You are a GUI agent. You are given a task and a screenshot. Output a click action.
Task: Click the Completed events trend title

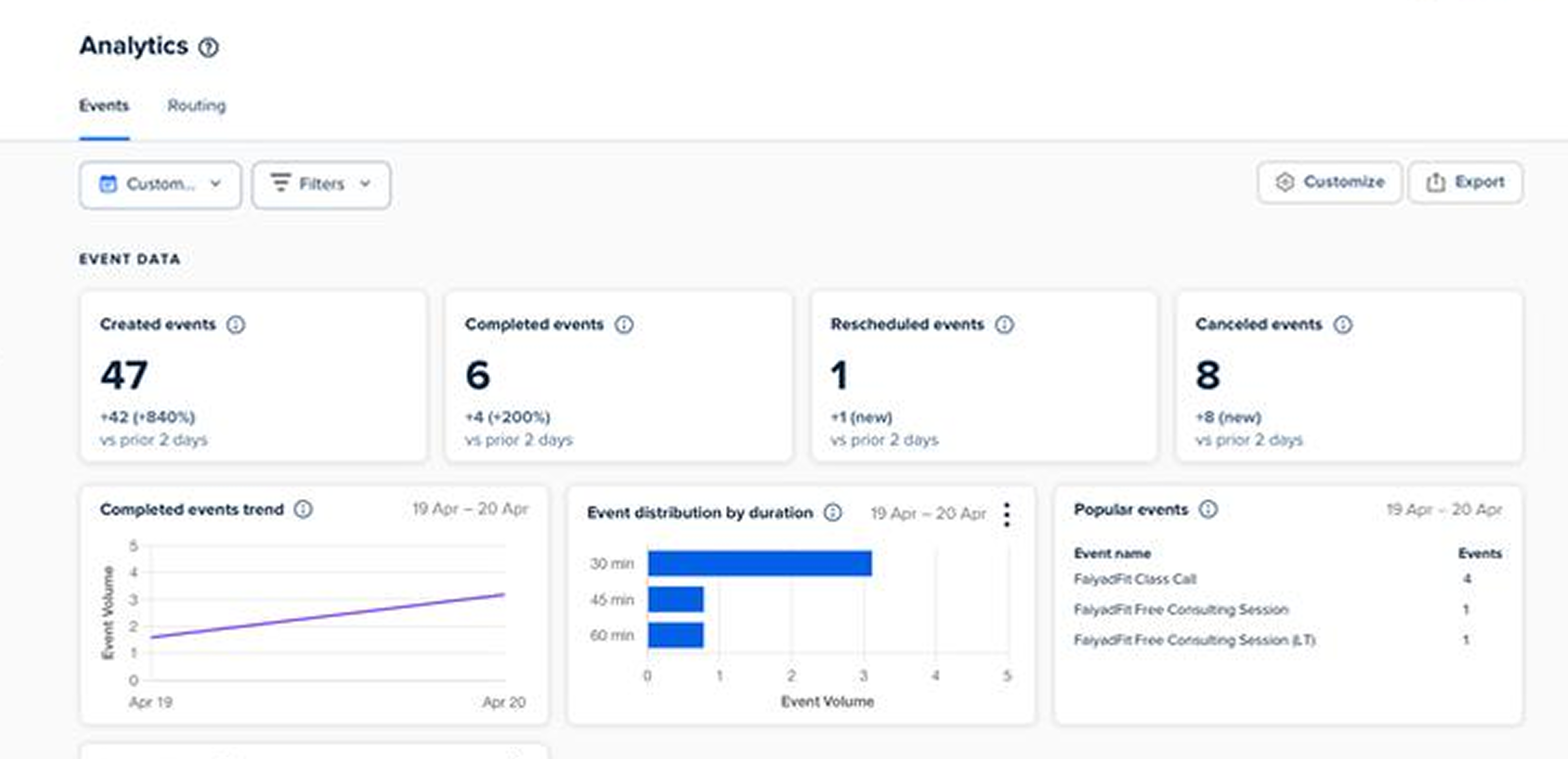192,509
